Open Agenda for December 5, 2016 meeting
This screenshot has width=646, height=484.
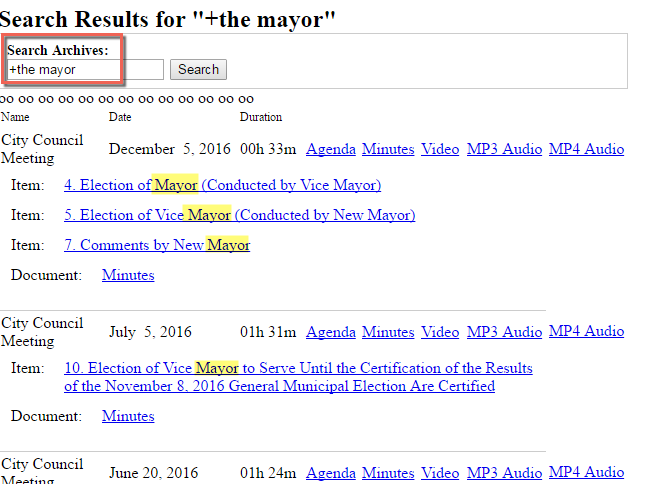330,149
